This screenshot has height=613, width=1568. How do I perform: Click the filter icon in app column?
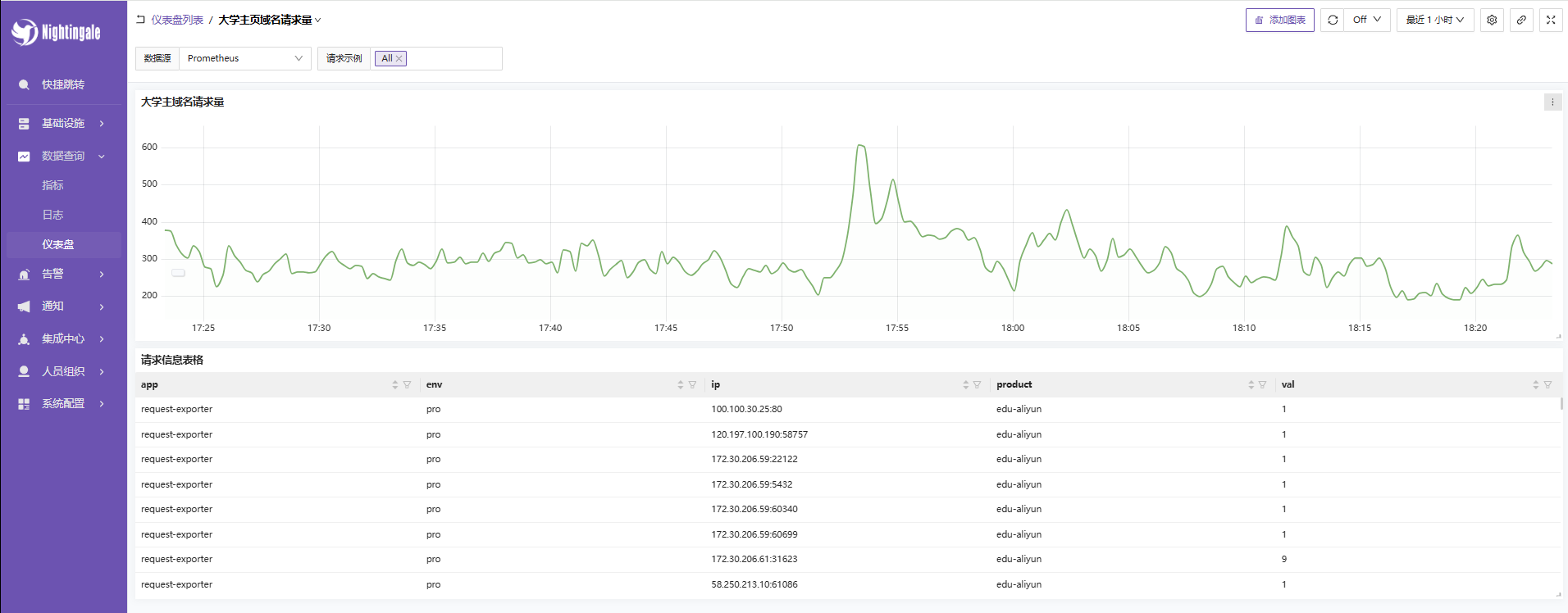click(x=408, y=384)
